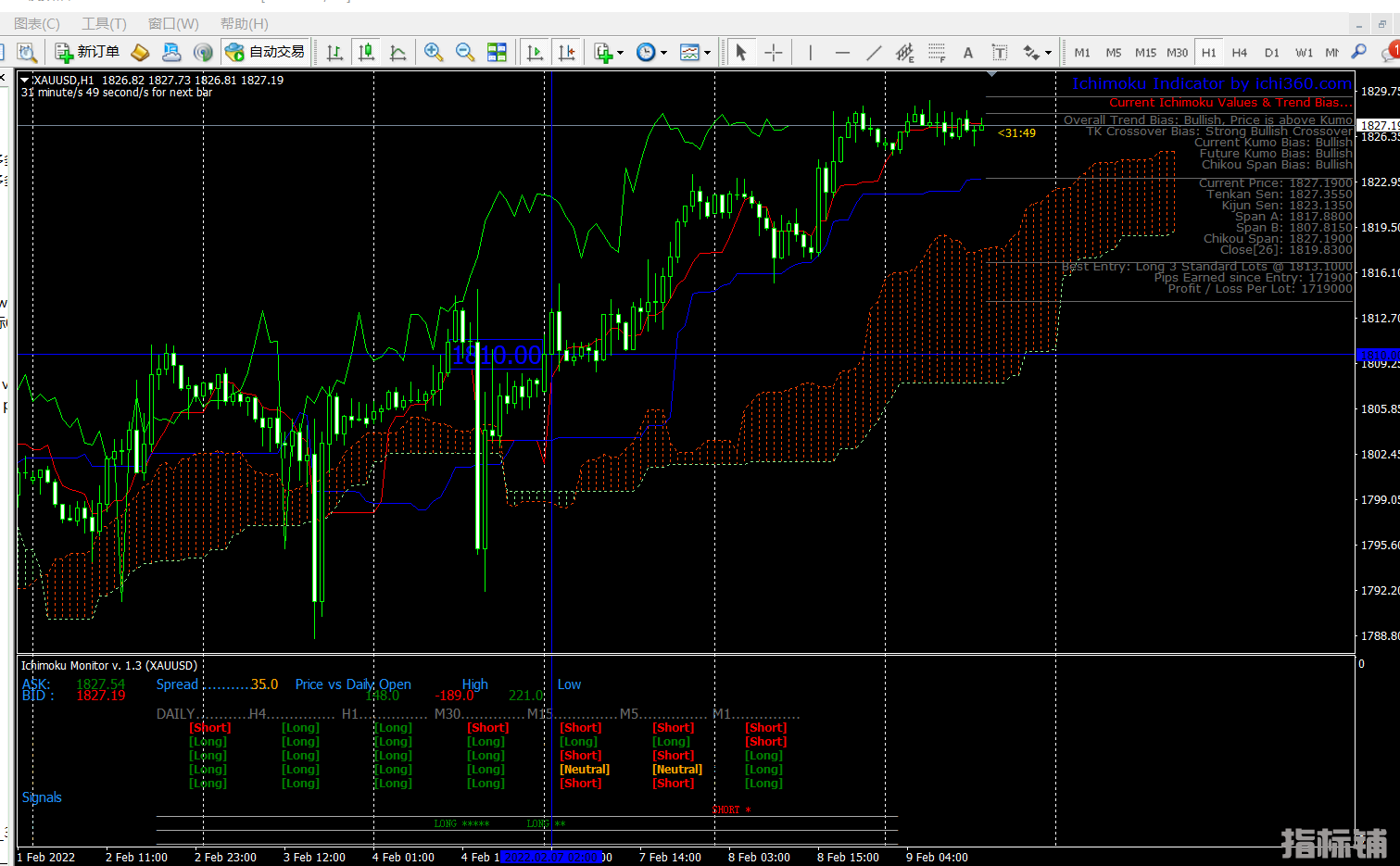Viewport: 1400px width, 866px height.
Task: Select the Crosshair tool
Action: [x=774, y=52]
